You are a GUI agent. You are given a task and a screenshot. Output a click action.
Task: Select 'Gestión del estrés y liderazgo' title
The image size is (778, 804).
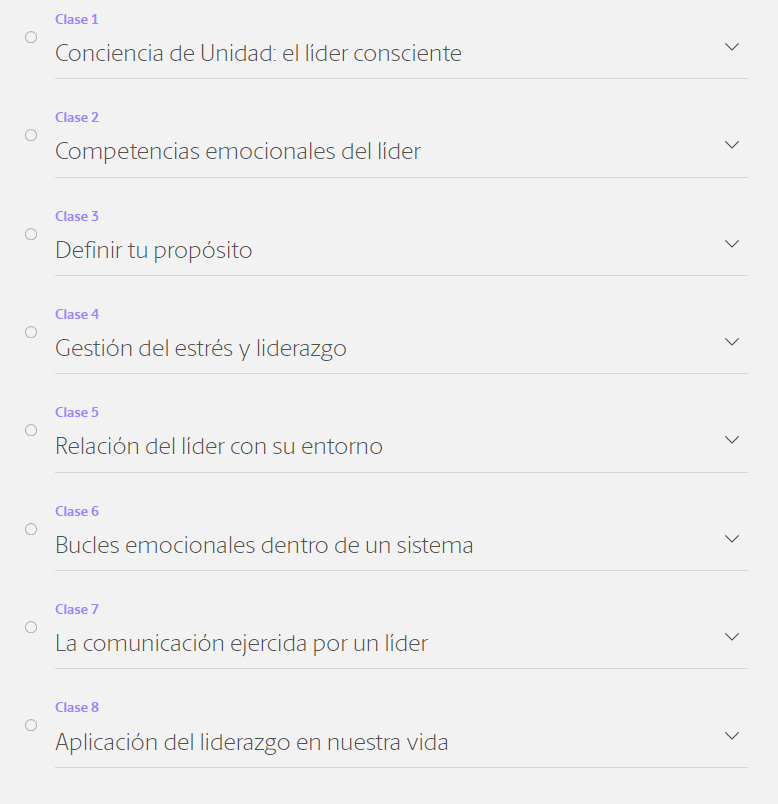coord(201,349)
